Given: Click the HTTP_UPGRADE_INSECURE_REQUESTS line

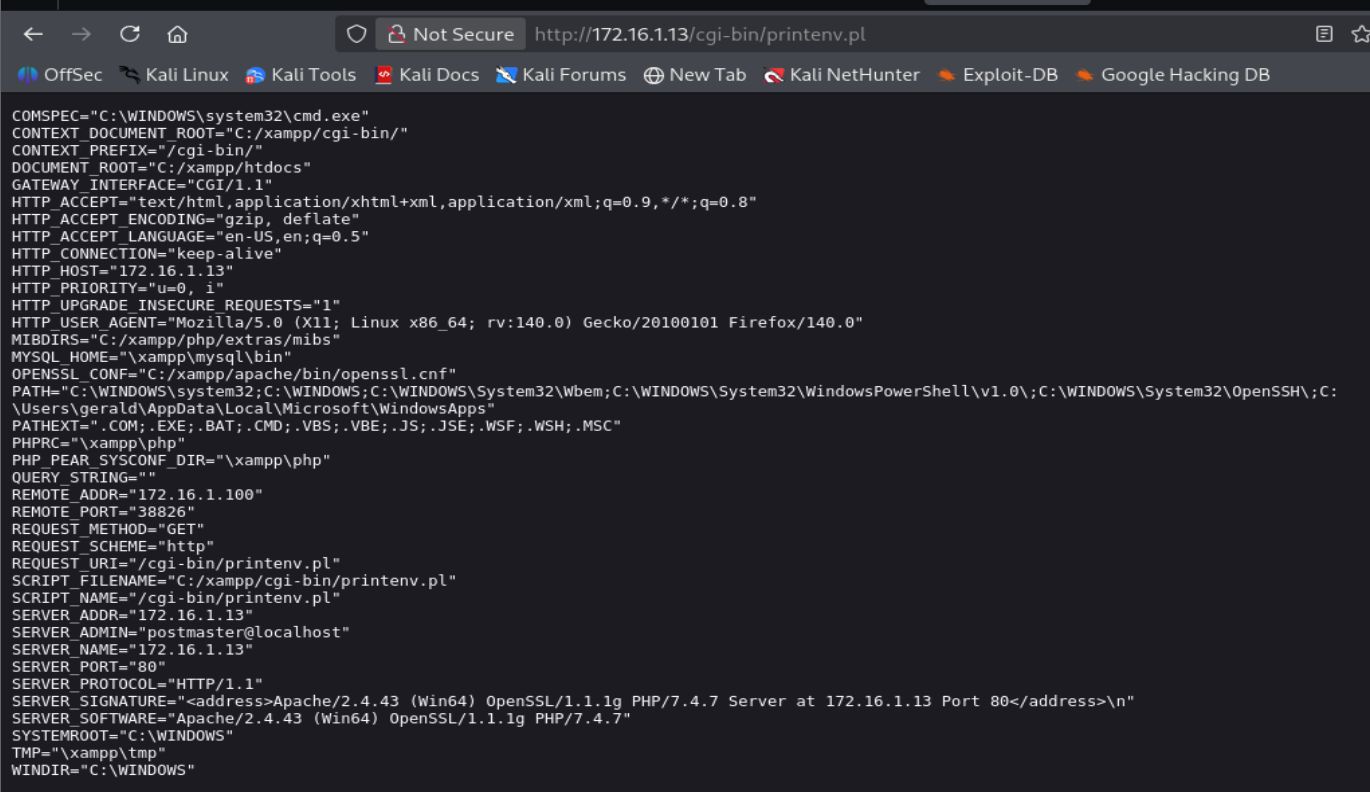Looking at the screenshot, I should 176,304.
